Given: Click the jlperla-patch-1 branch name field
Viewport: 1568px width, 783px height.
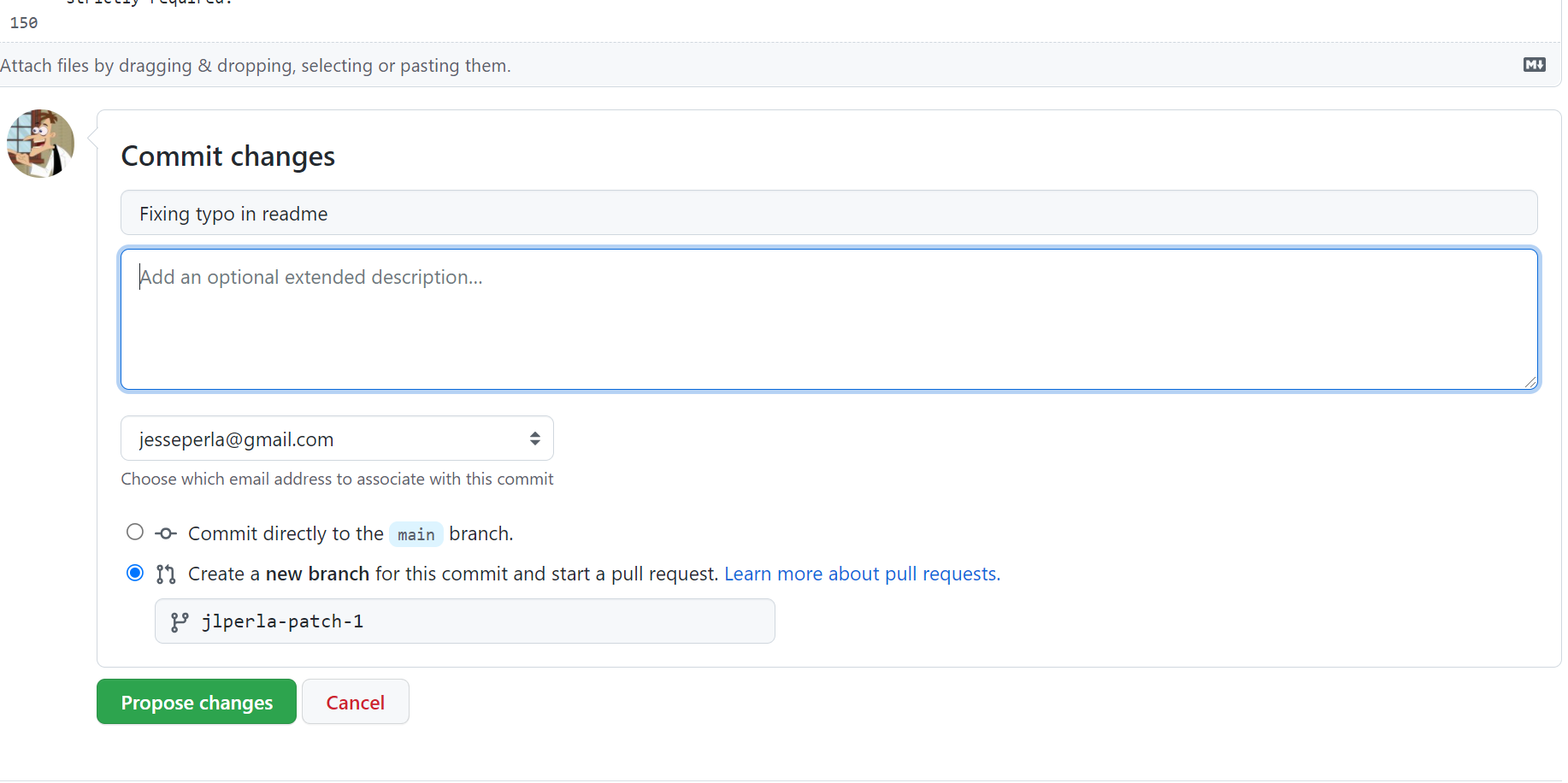Looking at the screenshot, I should pyautogui.click(x=479, y=621).
